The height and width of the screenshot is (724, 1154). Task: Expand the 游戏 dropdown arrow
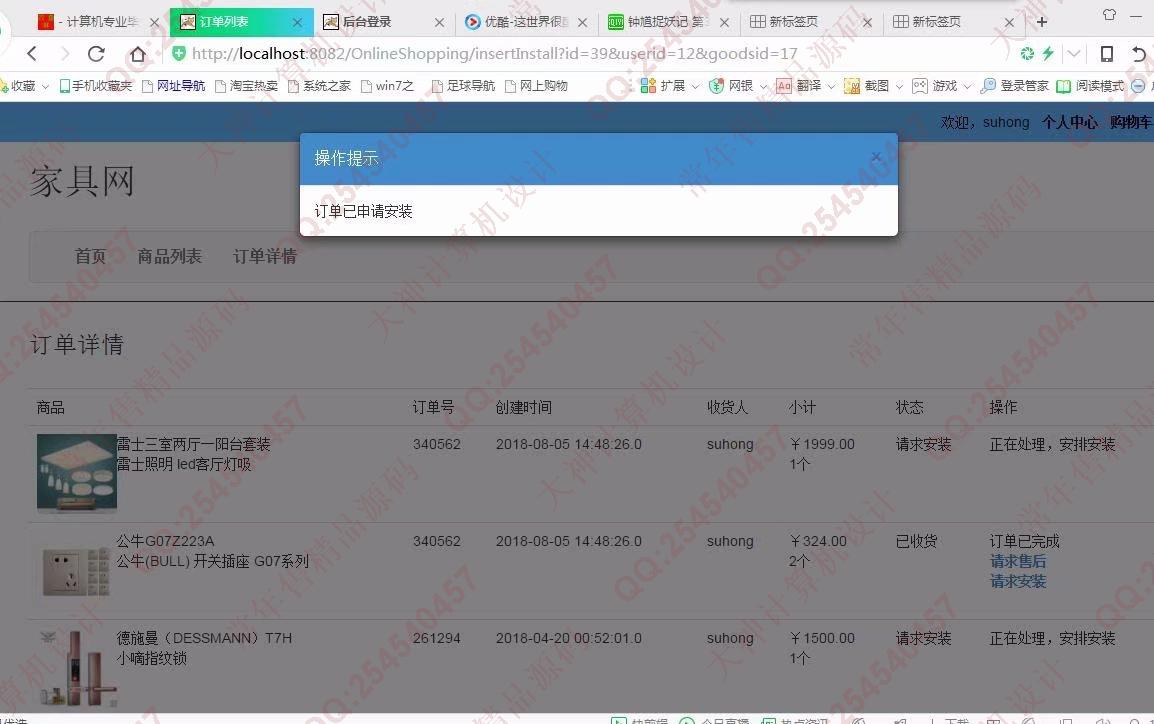click(967, 87)
